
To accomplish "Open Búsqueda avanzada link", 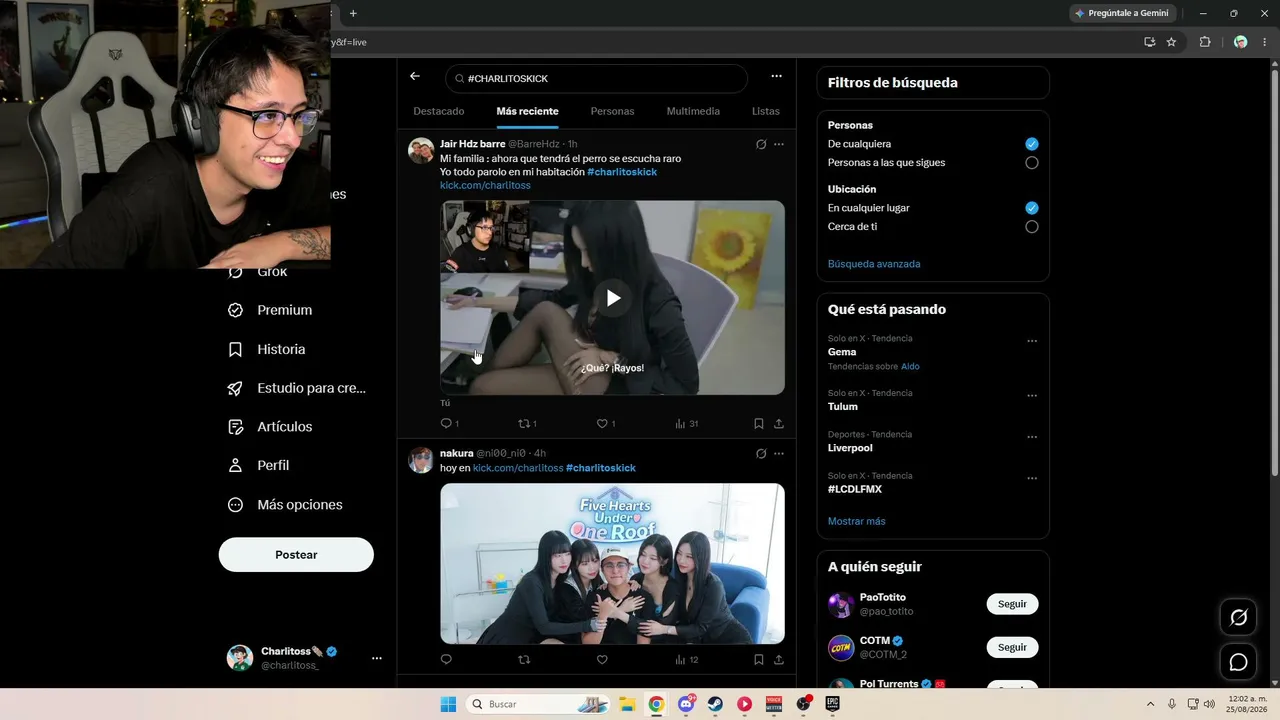I will (x=874, y=264).
